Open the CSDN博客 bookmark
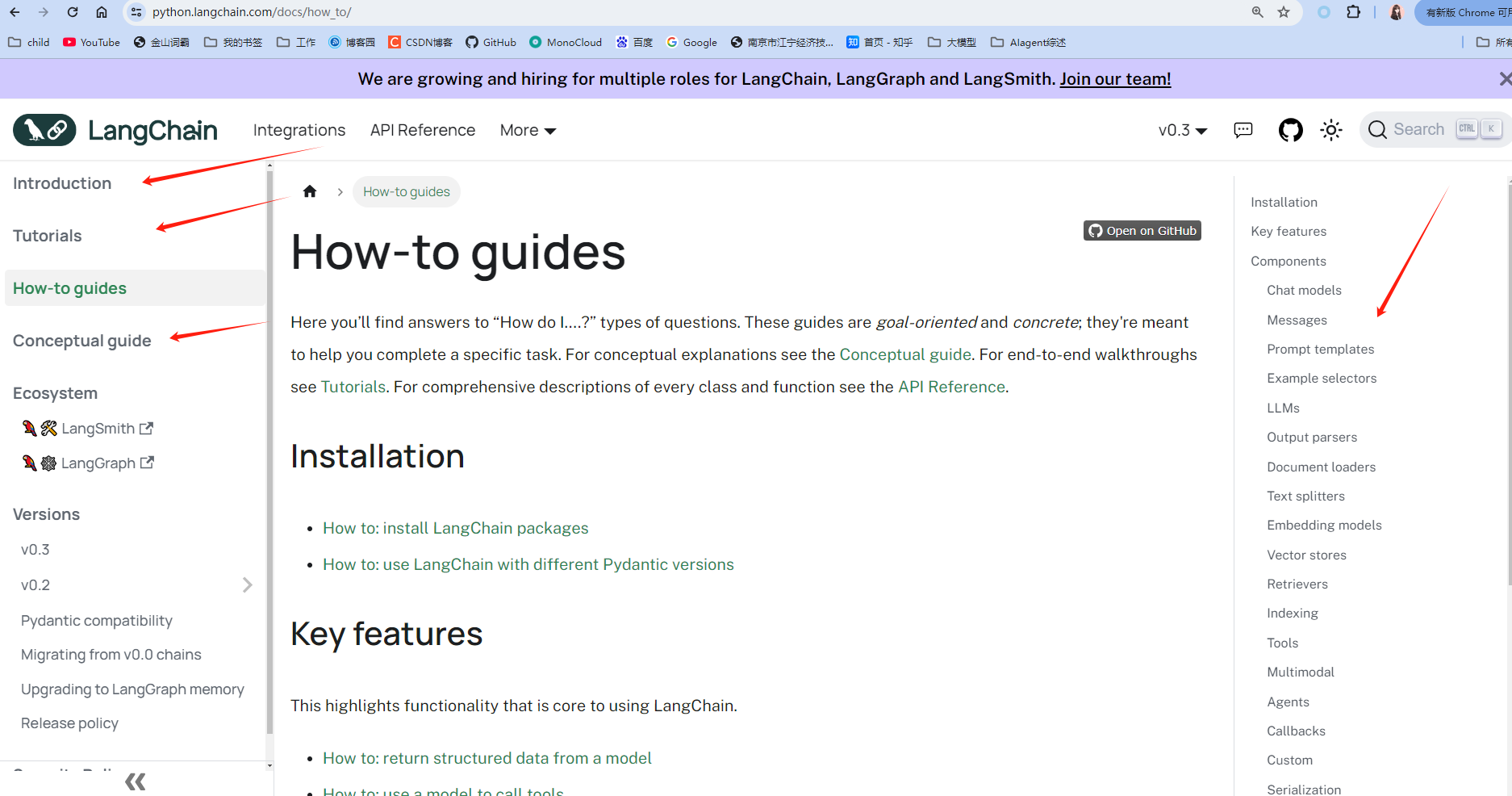 [x=420, y=42]
